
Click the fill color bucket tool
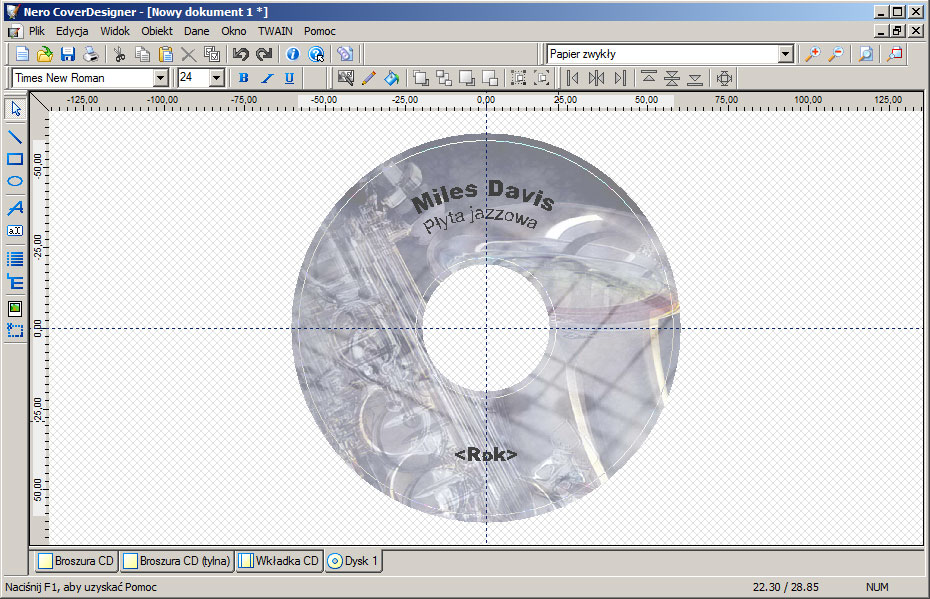tap(392, 78)
